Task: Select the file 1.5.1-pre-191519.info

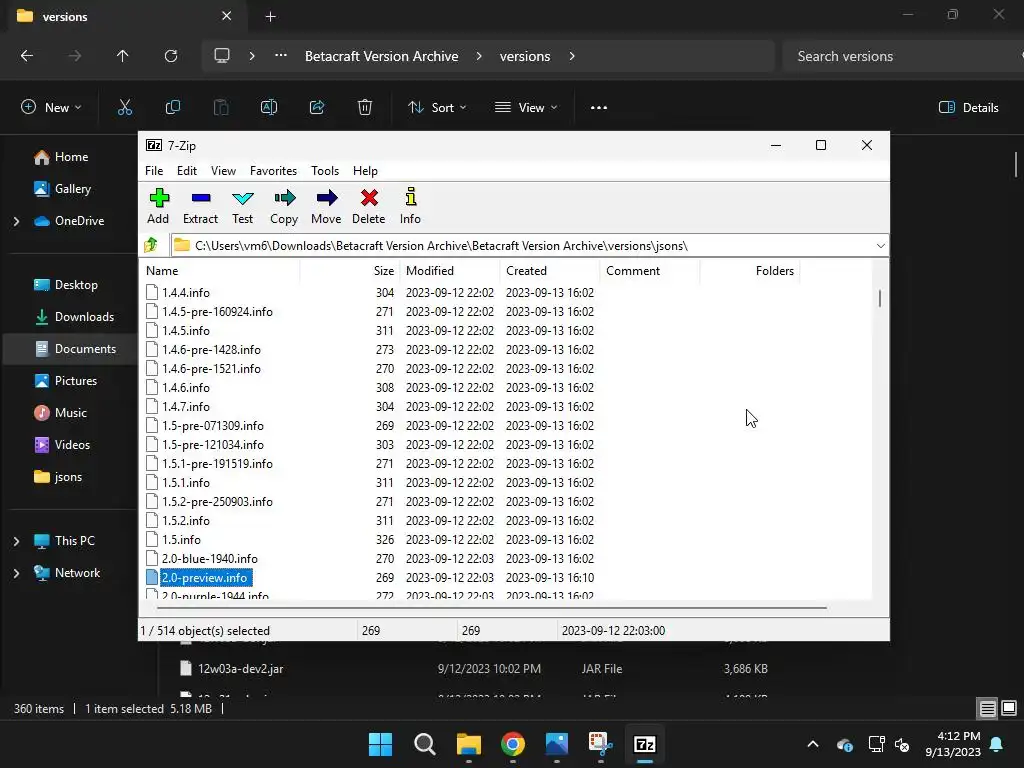Action: point(217,463)
